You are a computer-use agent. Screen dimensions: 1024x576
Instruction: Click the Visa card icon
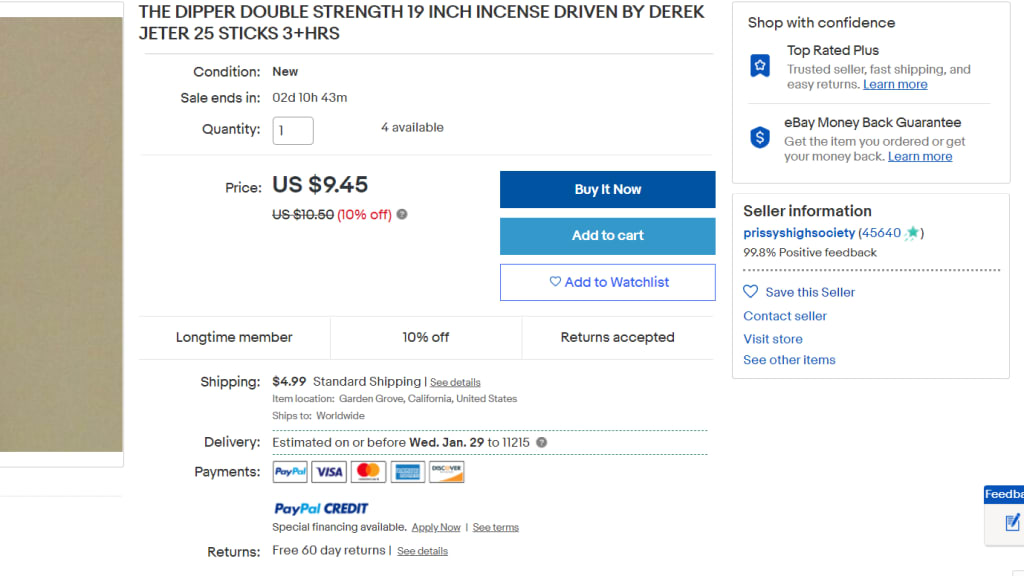pyautogui.click(x=329, y=472)
